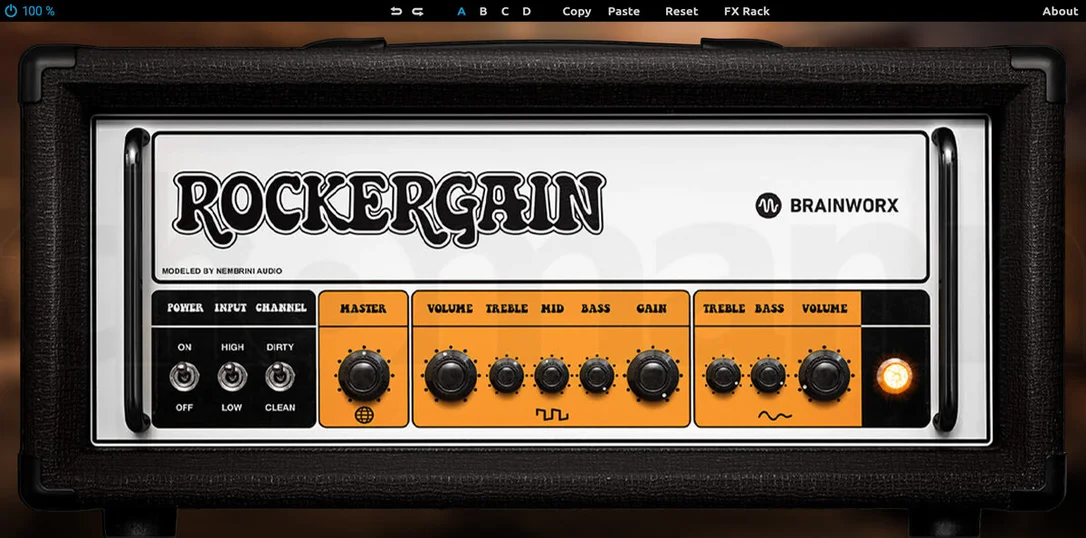Click the Copy button
1086x538 pixels.
point(576,11)
